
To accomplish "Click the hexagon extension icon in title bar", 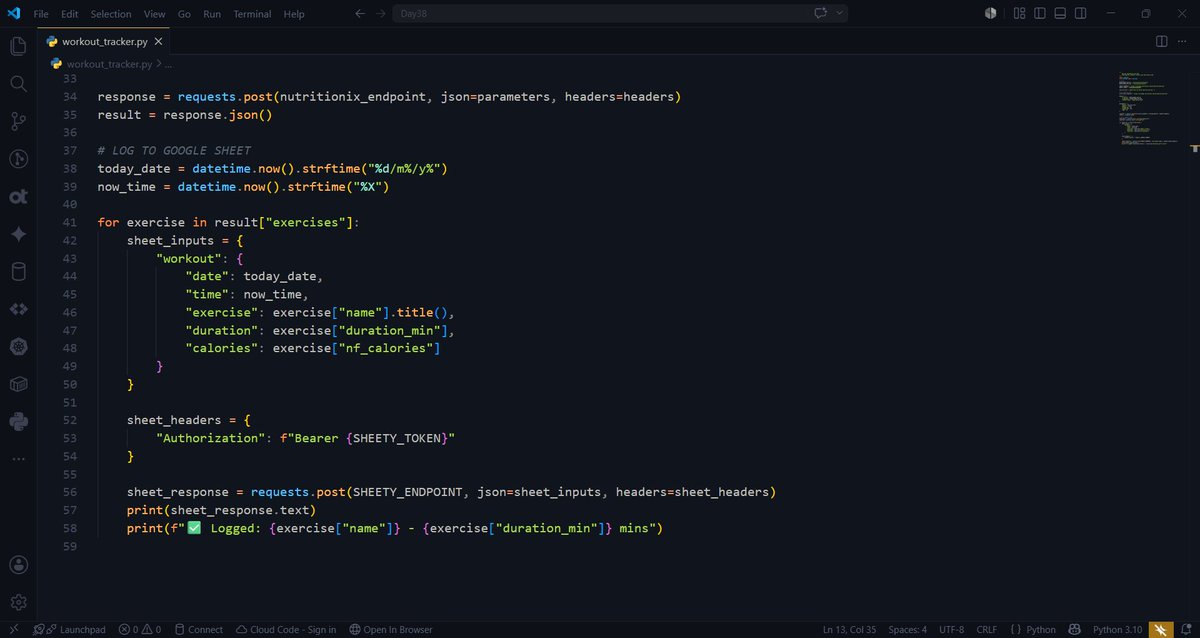I will pos(990,14).
